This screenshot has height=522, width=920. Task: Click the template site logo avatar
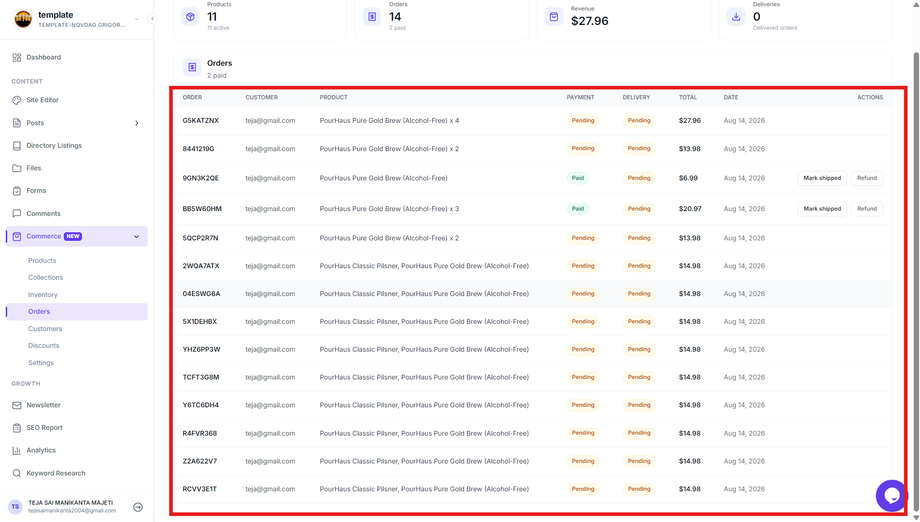point(23,19)
